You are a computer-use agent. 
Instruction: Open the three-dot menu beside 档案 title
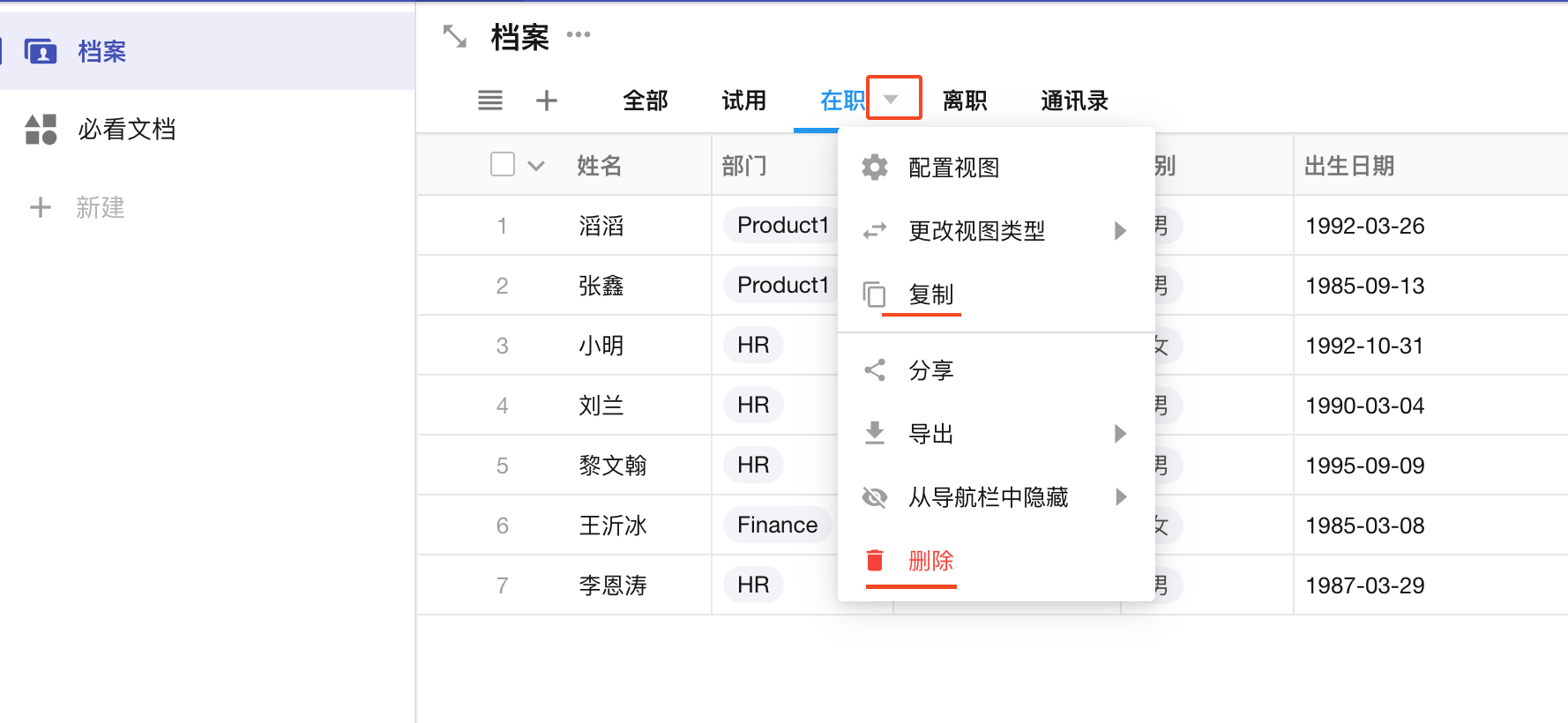[x=579, y=35]
